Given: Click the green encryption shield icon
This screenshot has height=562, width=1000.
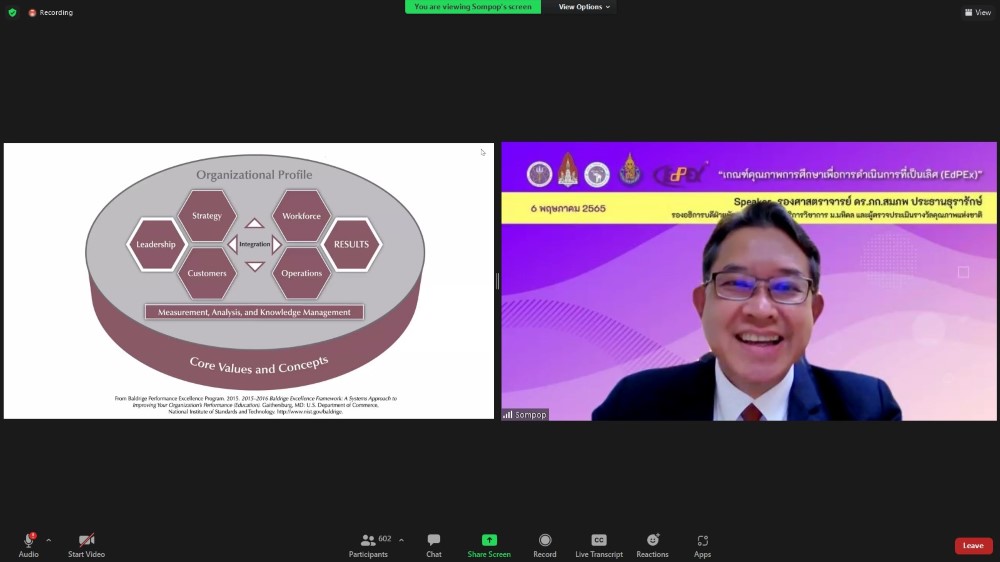Looking at the screenshot, I should [x=12, y=12].
